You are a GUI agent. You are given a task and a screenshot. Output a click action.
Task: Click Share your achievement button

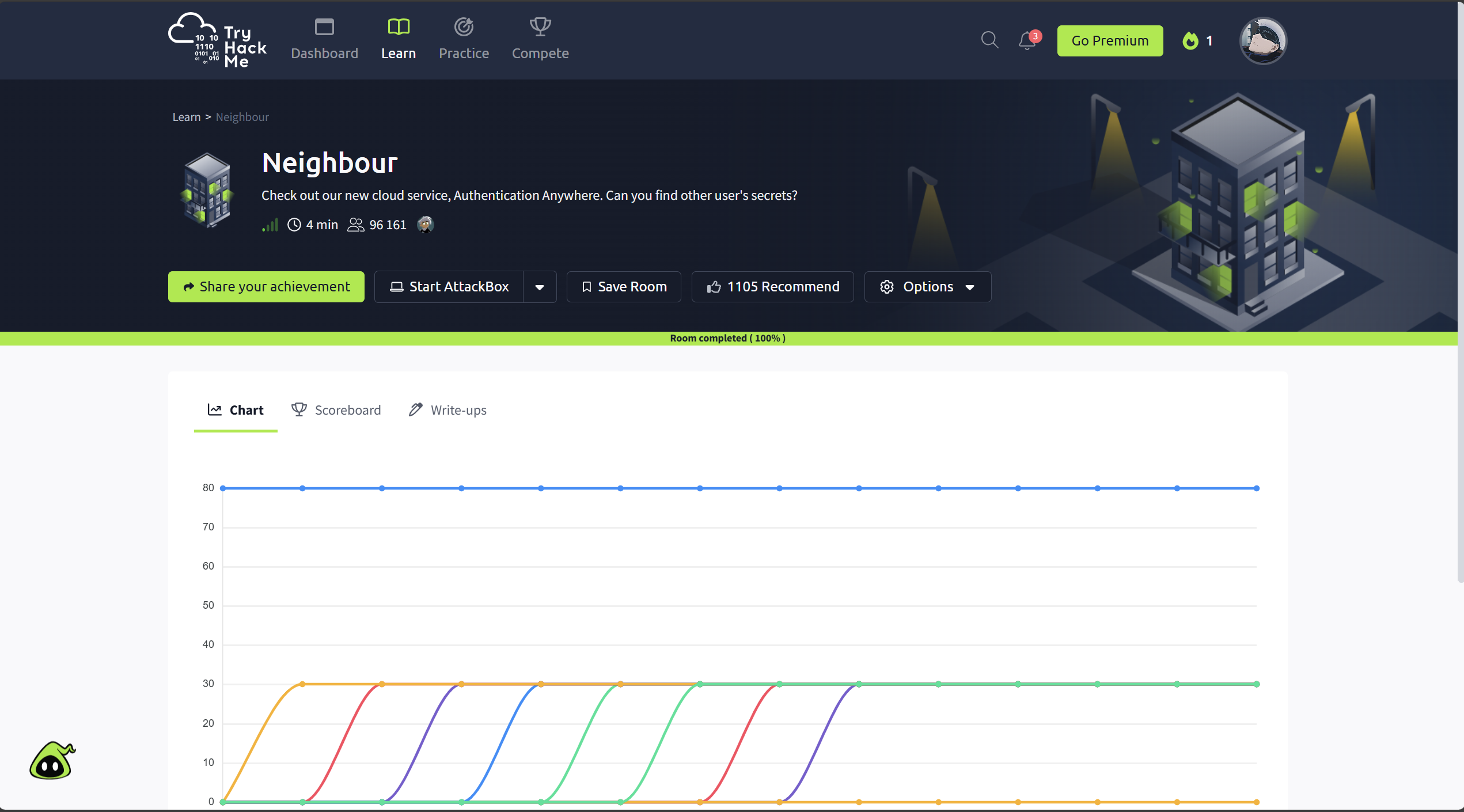point(266,287)
